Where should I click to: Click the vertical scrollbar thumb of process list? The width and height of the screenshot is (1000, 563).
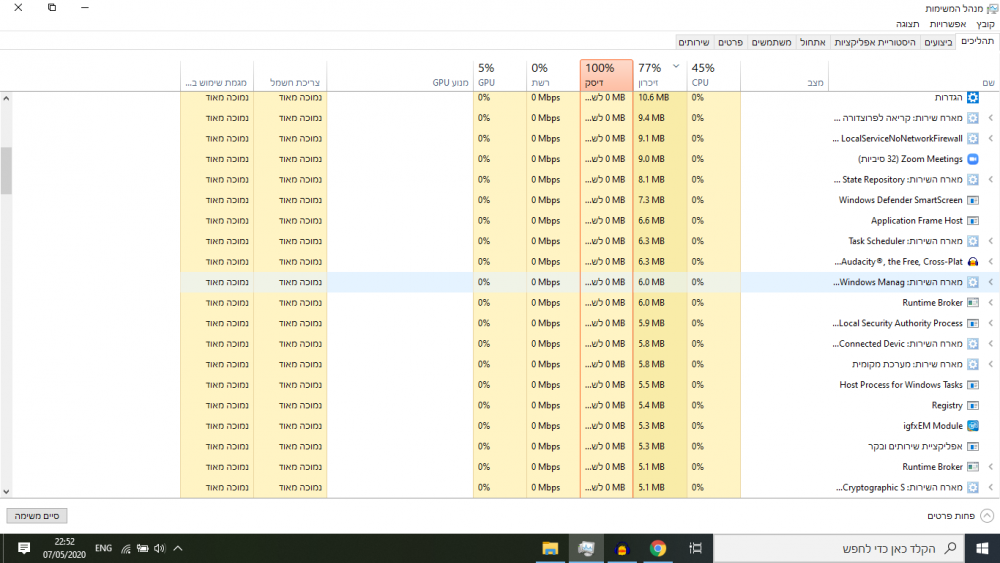pos(6,171)
